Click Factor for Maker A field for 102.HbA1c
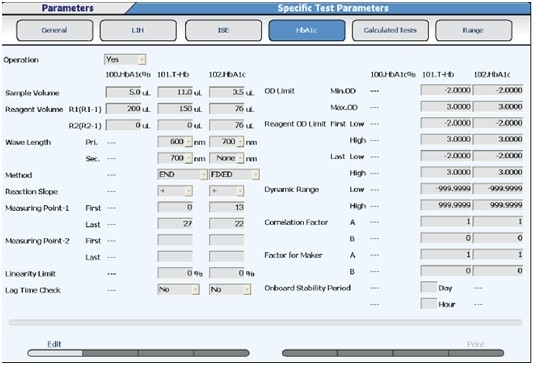 498,254
